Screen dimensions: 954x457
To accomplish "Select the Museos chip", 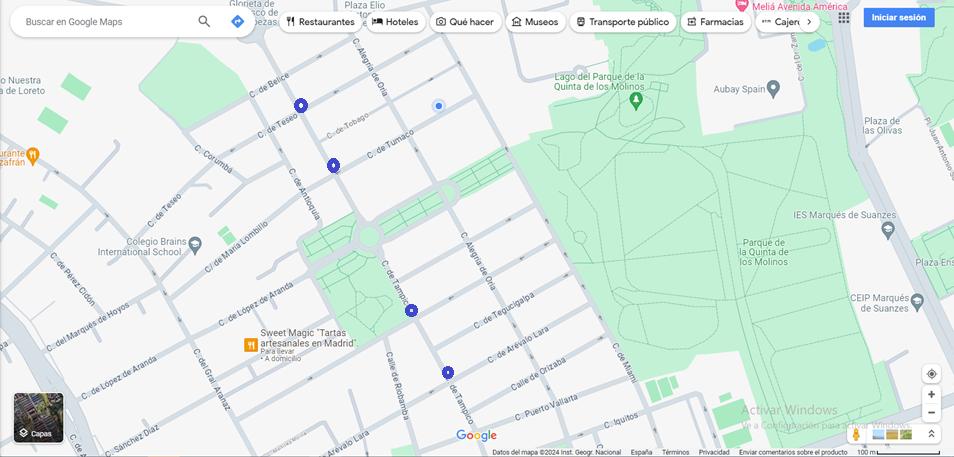I will pyautogui.click(x=535, y=22).
